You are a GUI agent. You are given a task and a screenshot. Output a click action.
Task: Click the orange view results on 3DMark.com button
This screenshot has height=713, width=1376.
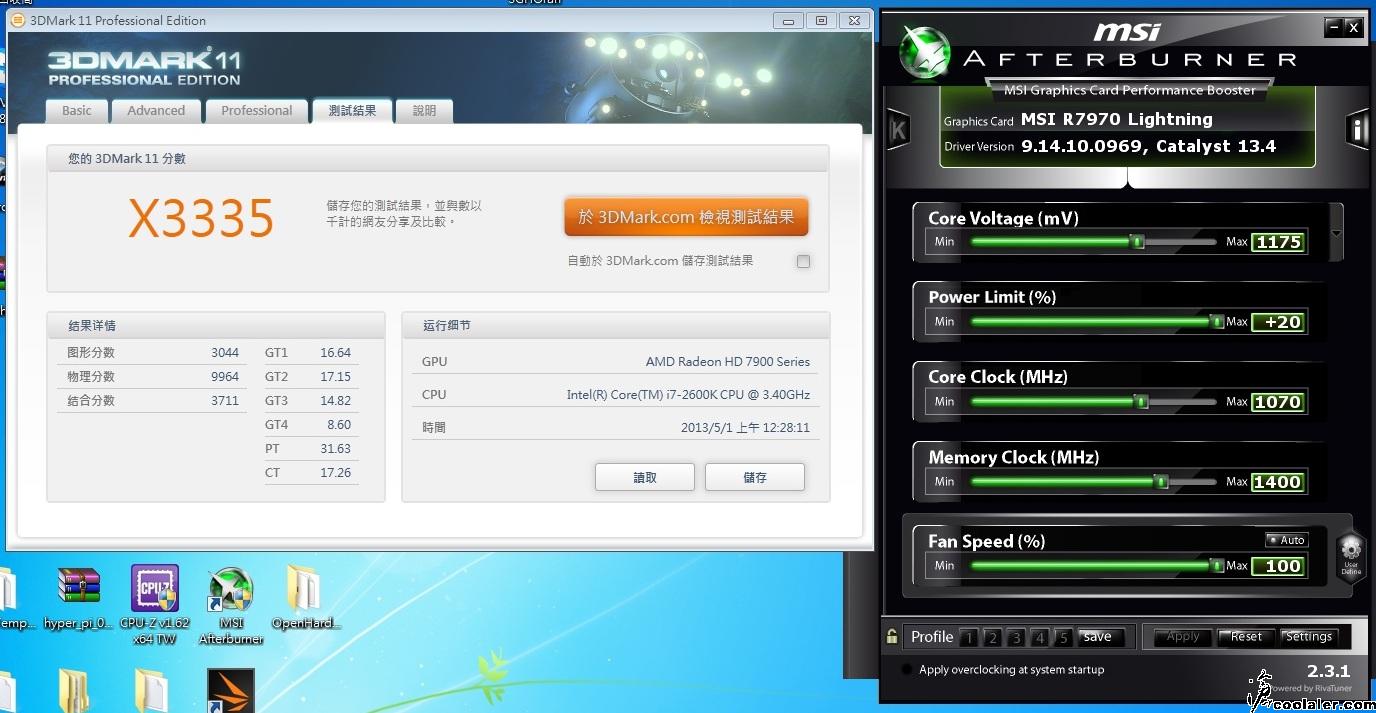tap(686, 217)
